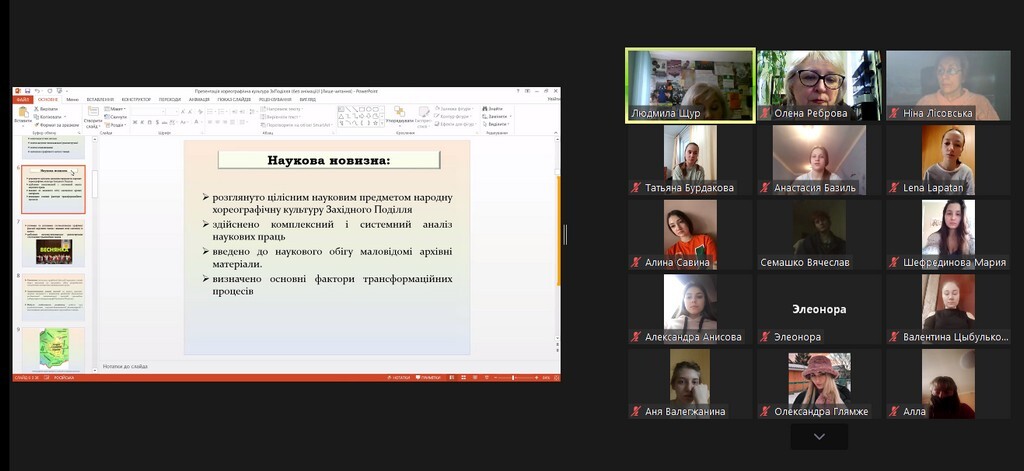This screenshot has width=1024, height=471.
Task: Click the Shape Outline (Контур фігури) option
Action: click(455, 116)
